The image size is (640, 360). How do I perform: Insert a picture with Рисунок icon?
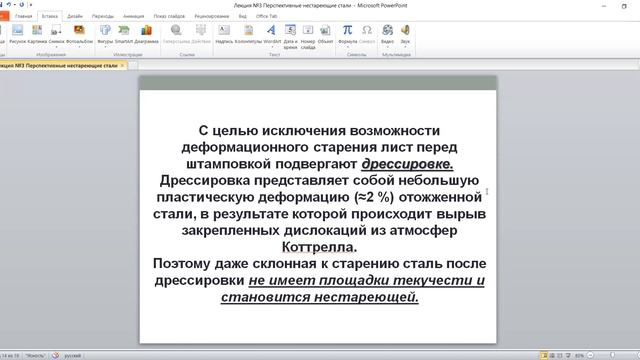click(17, 33)
